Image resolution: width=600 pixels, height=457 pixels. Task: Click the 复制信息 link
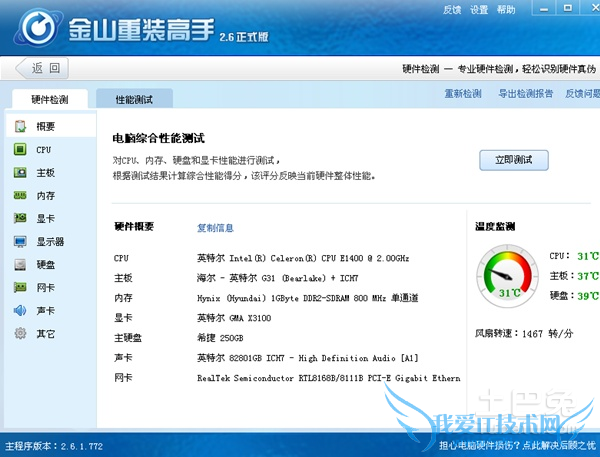click(215, 228)
